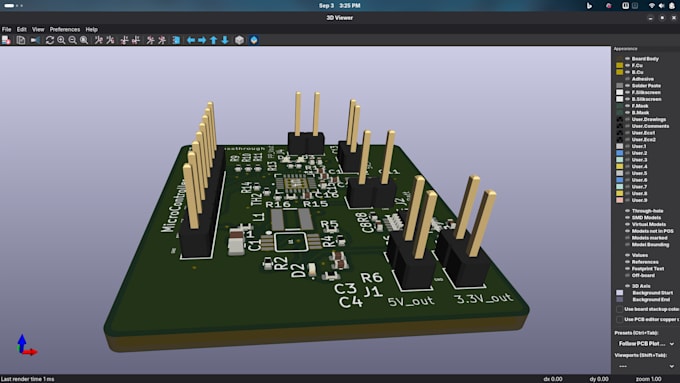
Task: Toggle visibility of References text
Action: [x=628, y=262]
